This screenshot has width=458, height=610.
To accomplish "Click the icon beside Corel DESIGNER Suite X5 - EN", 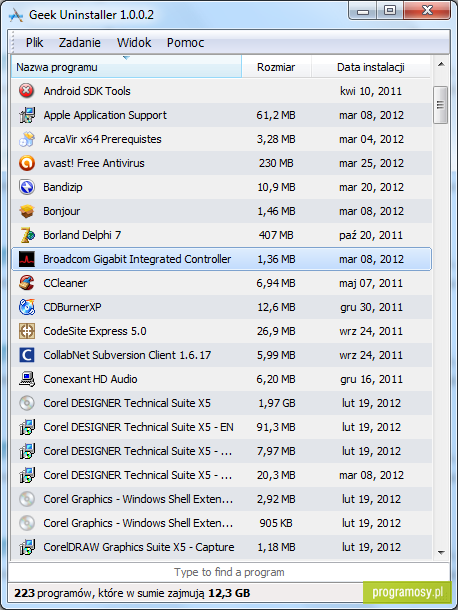I will (x=27, y=427).
